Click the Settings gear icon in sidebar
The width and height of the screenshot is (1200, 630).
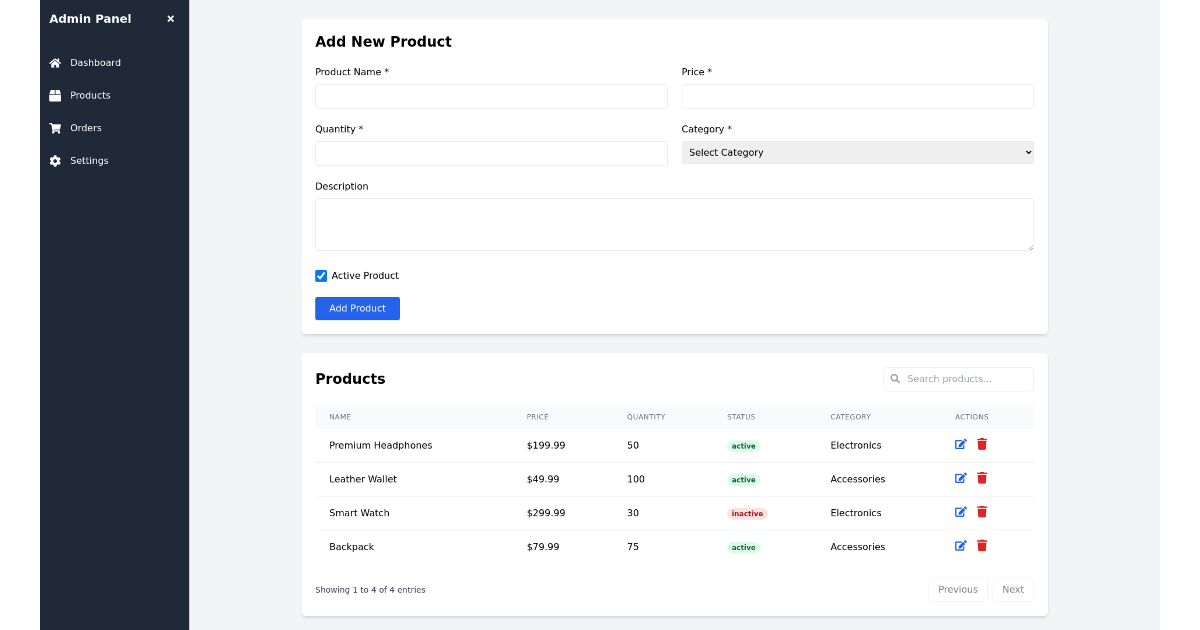[55, 160]
